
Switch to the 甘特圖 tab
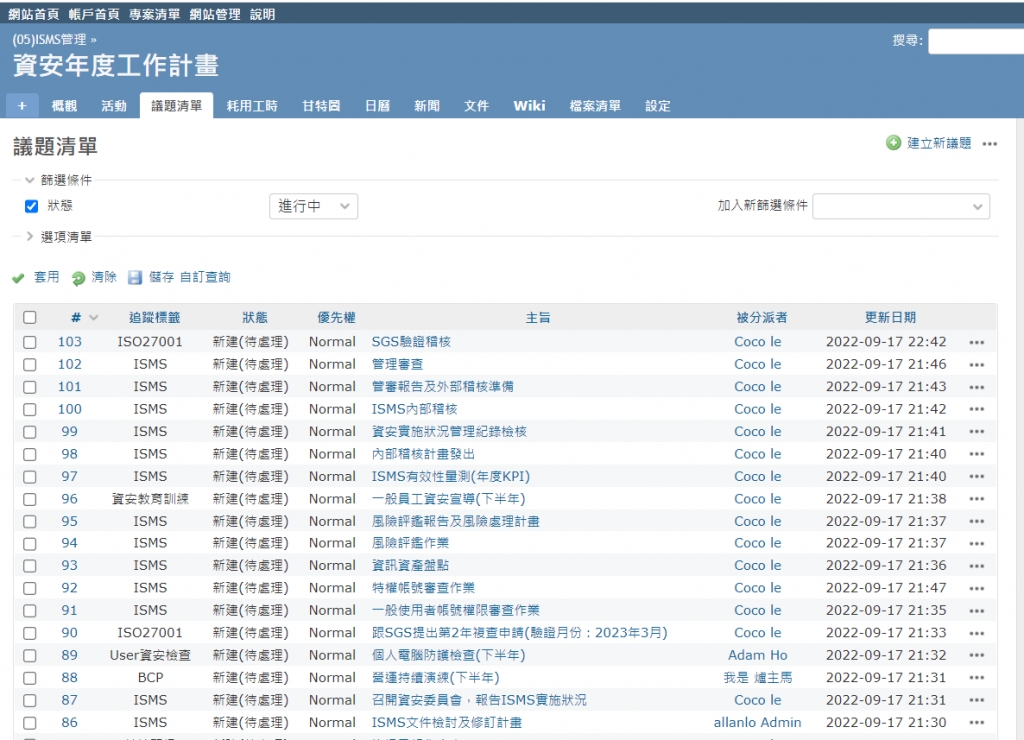[321, 106]
